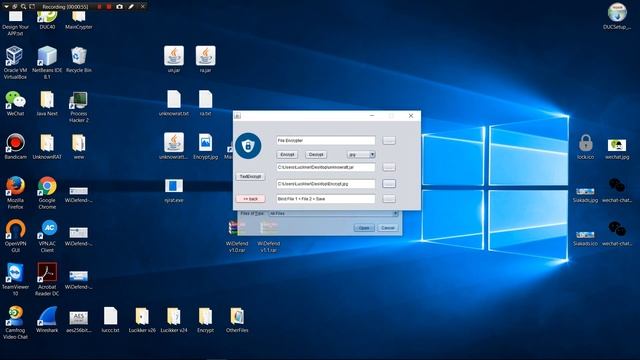
Task: Select the MainCrypter folder
Action: pos(78,20)
